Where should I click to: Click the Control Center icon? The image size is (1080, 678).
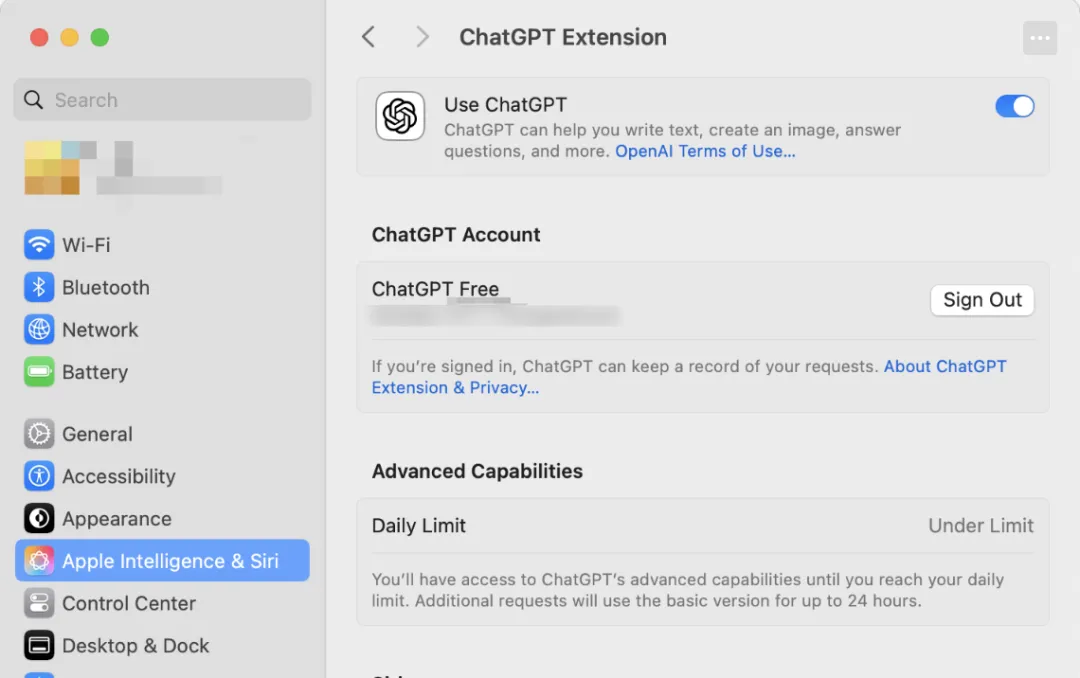click(39, 603)
